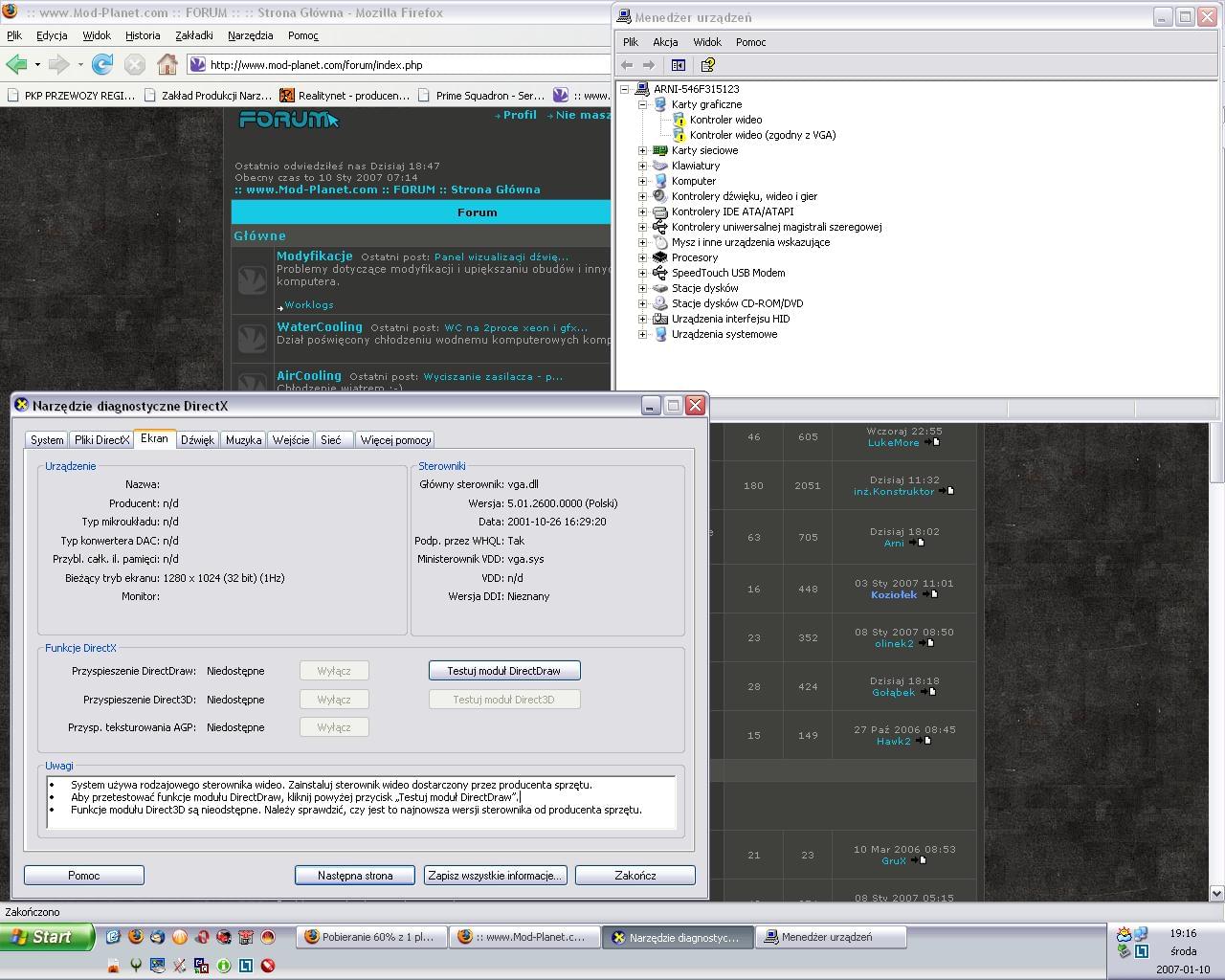The image size is (1225, 980).
Task: Open the WaterCooling forum link
Action: tap(320, 326)
